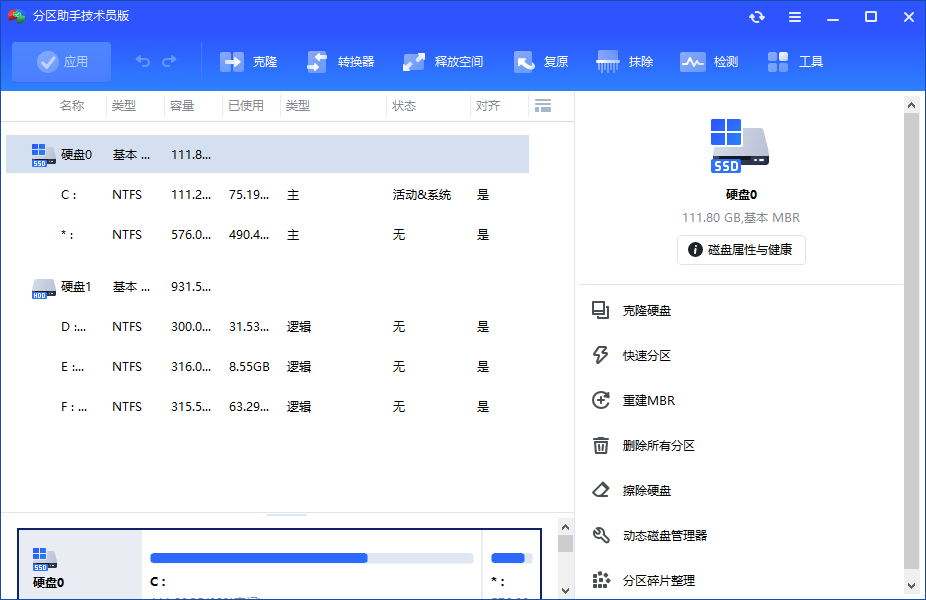The image size is (926, 600).
Task: Click right panel scrollbar down arrow
Action: click(x=911, y=585)
